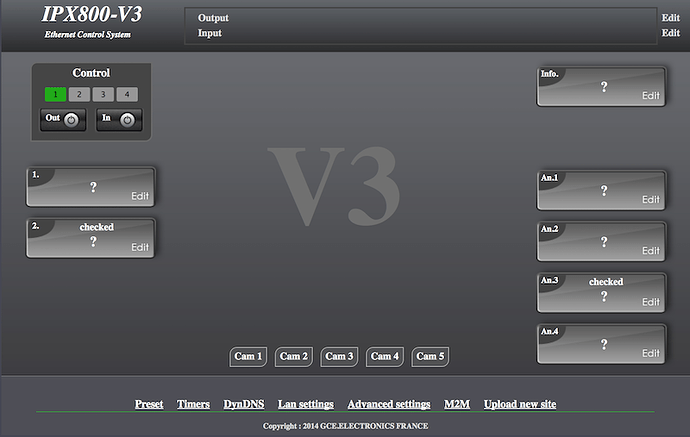Screen dimensions: 690x437
Task: Click the question mark in An.4 widget
Action: point(604,344)
